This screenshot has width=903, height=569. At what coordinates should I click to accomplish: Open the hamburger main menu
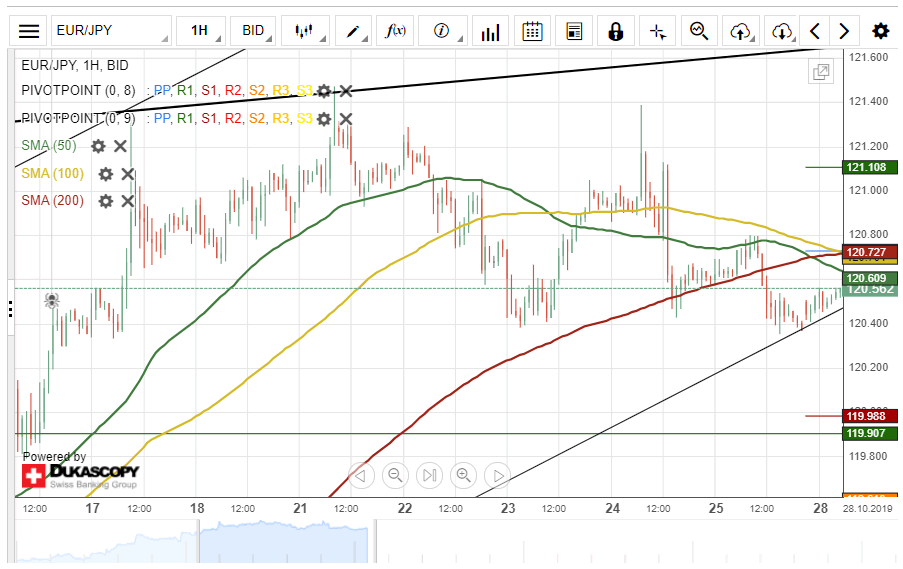pyautogui.click(x=30, y=31)
